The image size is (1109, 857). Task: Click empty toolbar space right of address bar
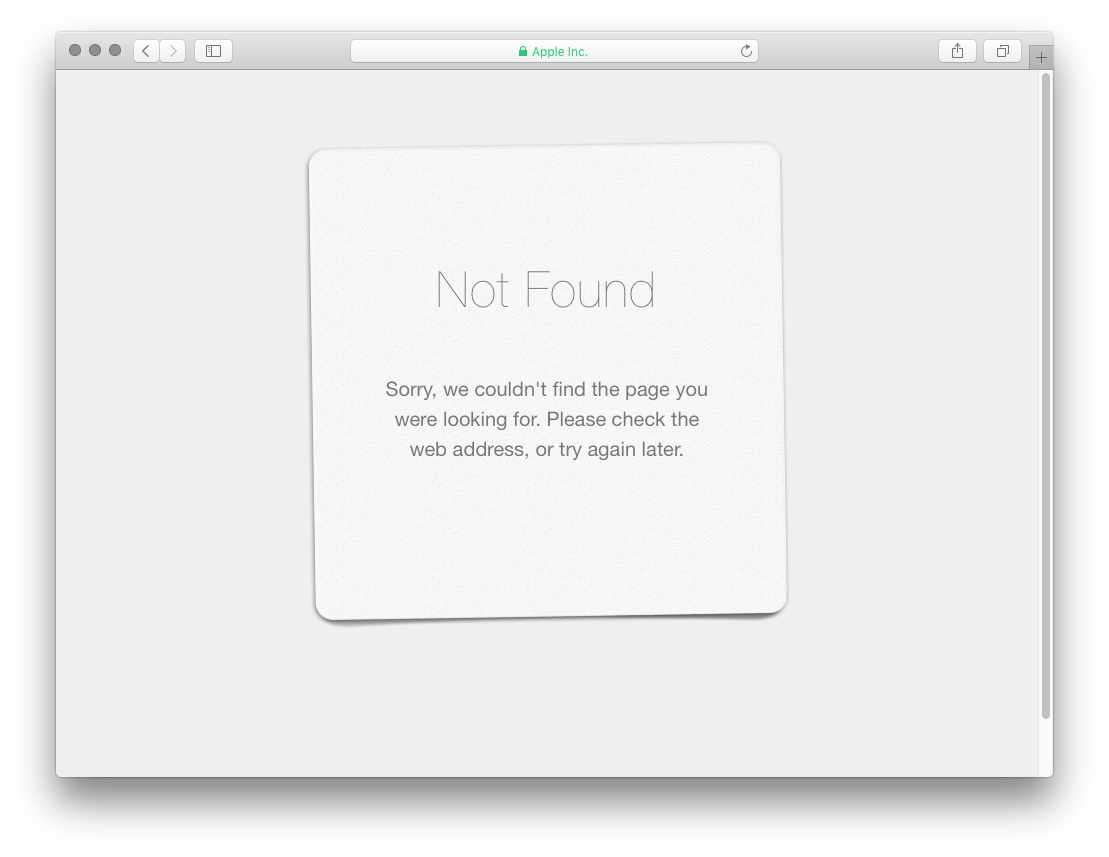[847, 51]
